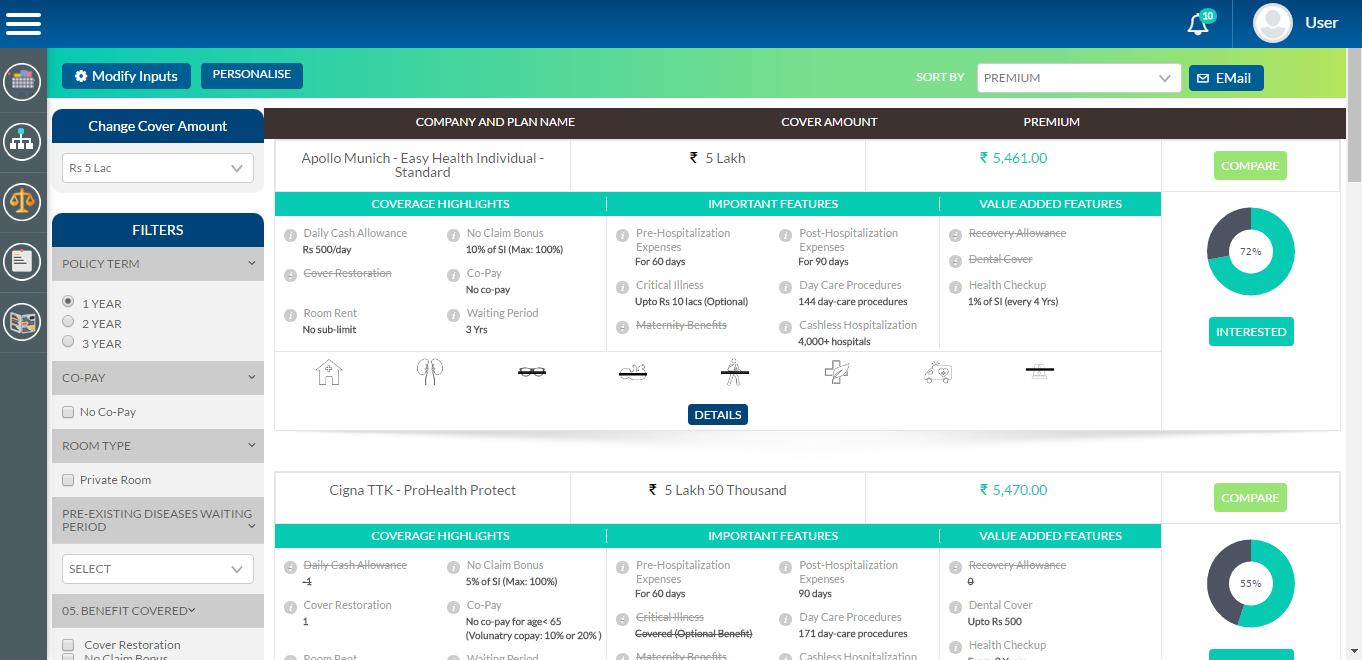Image resolution: width=1362 pixels, height=660 pixels.
Task: Check the No Co-Pay checkbox
Action: coord(68,412)
